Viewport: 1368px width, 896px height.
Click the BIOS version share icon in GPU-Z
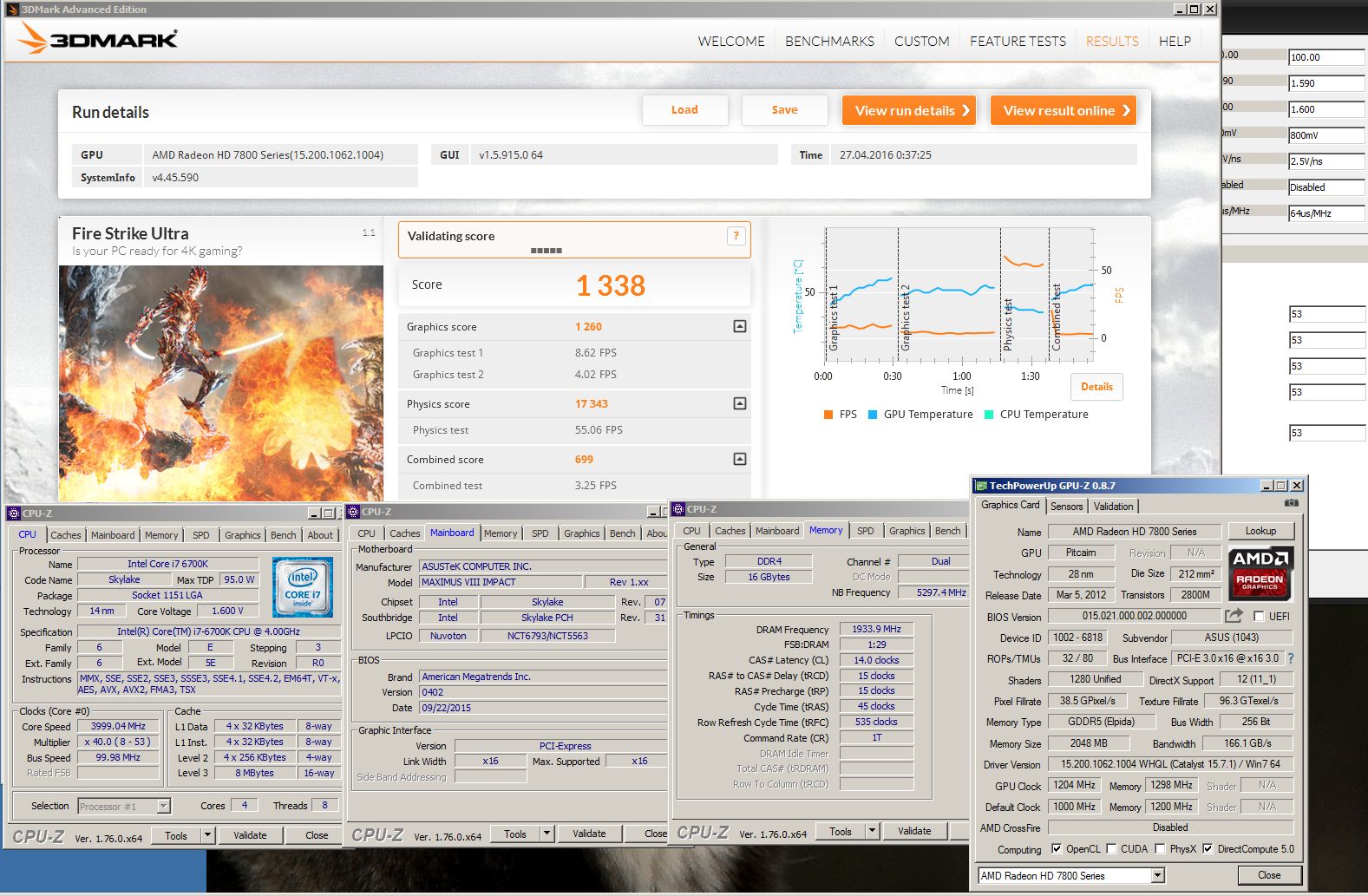(1233, 616)
